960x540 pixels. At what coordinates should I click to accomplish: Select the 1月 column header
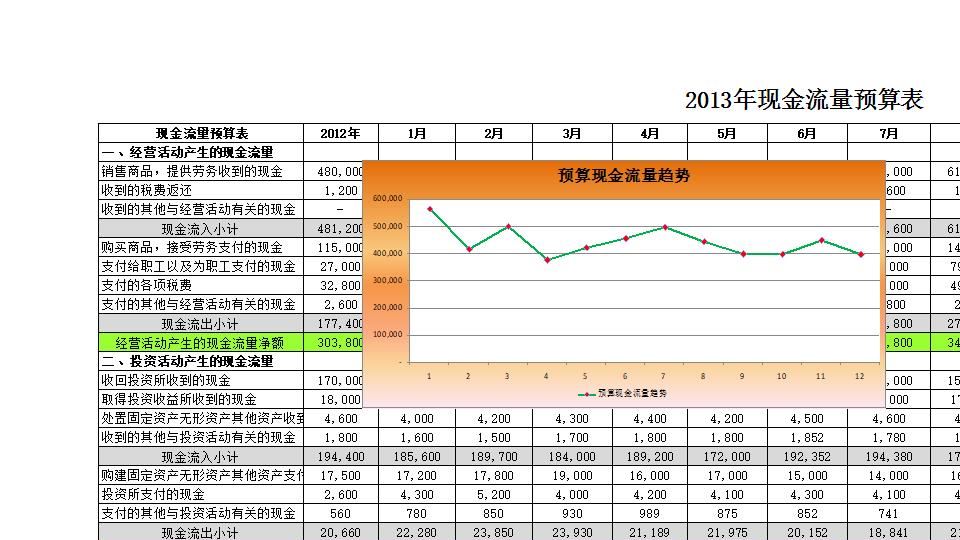pyautogui.click(x=417, y=133)
